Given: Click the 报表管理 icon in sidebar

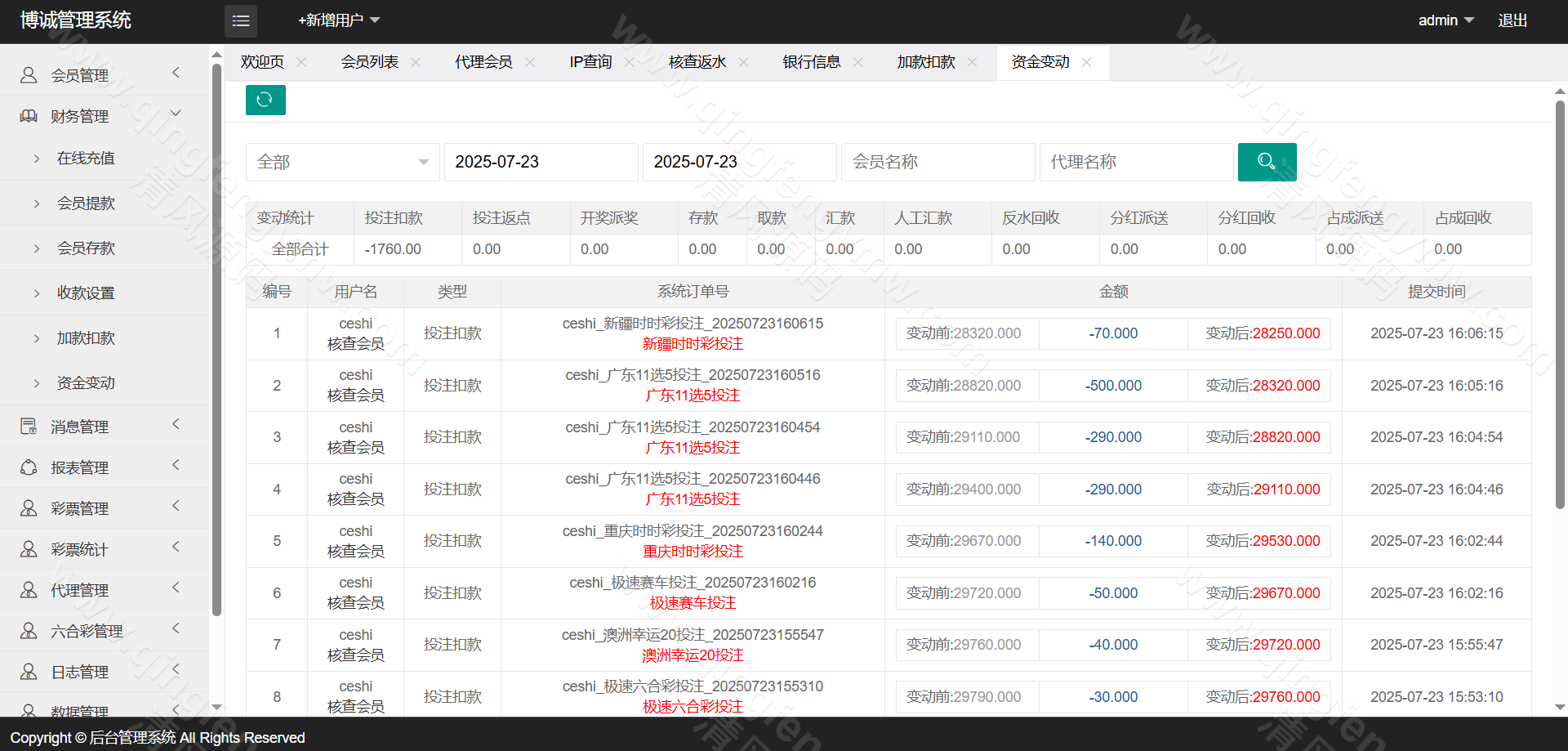Looking at the screenshot, I should tap(29, 467).
